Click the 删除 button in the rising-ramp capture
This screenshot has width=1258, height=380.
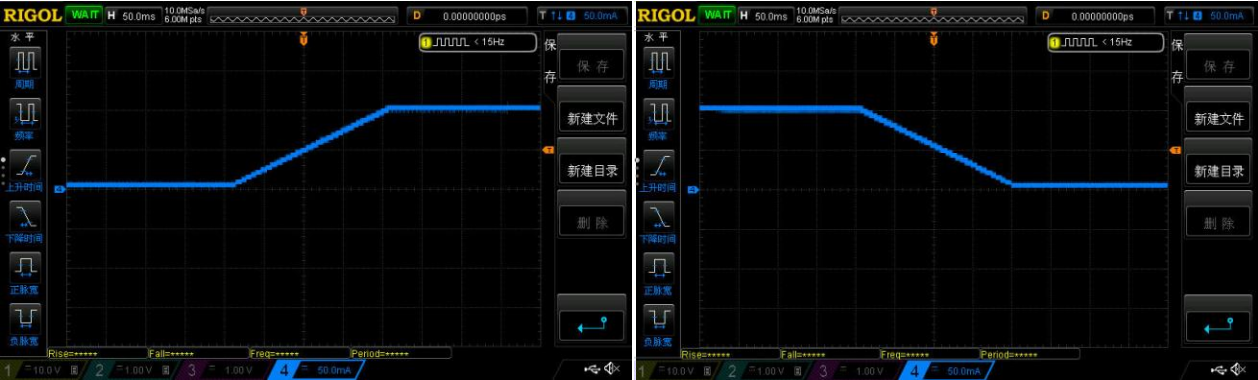[592, 223]
